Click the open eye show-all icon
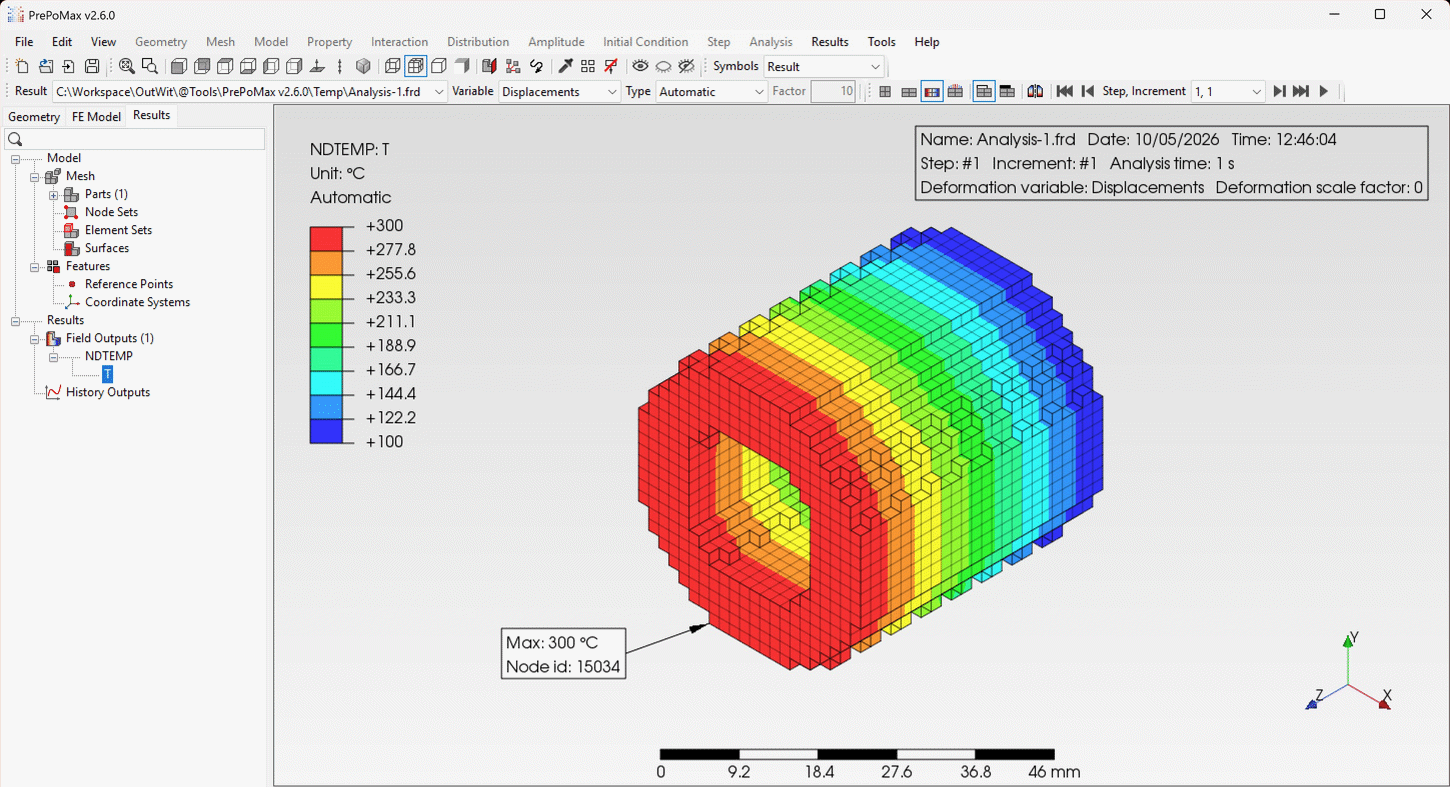This screenshot has height=787, width=1450. pos(640,66)
